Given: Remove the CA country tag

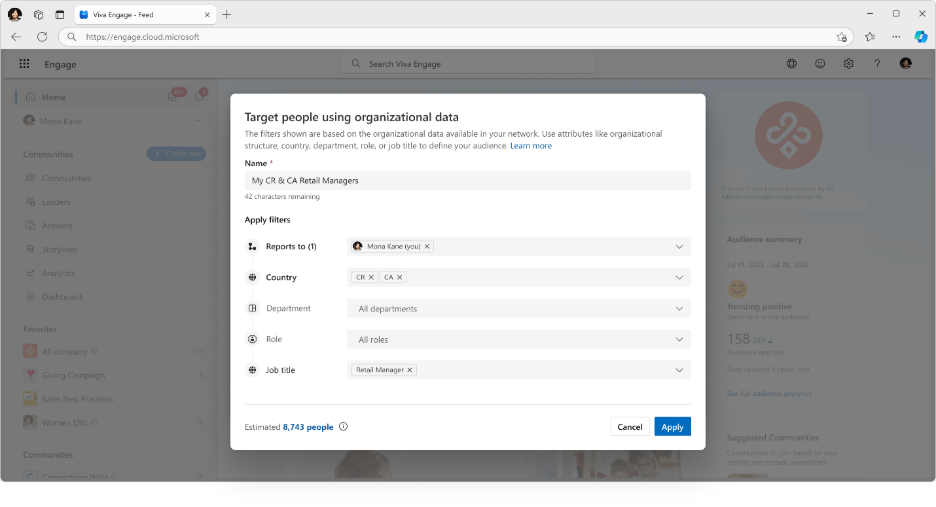Looking at the screenshot, I should (400, 277).
